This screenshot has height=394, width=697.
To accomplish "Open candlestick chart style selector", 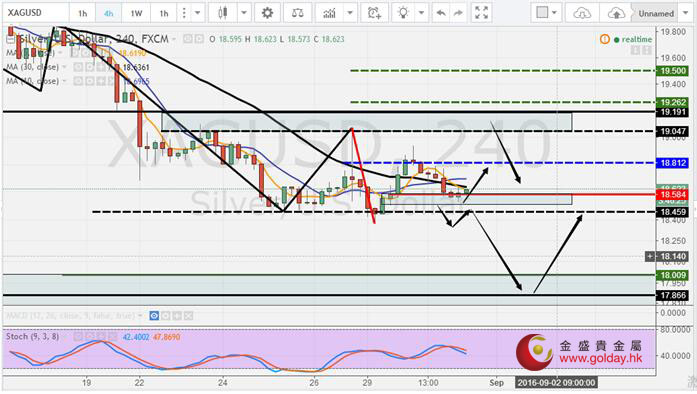I will pos(223,13).
